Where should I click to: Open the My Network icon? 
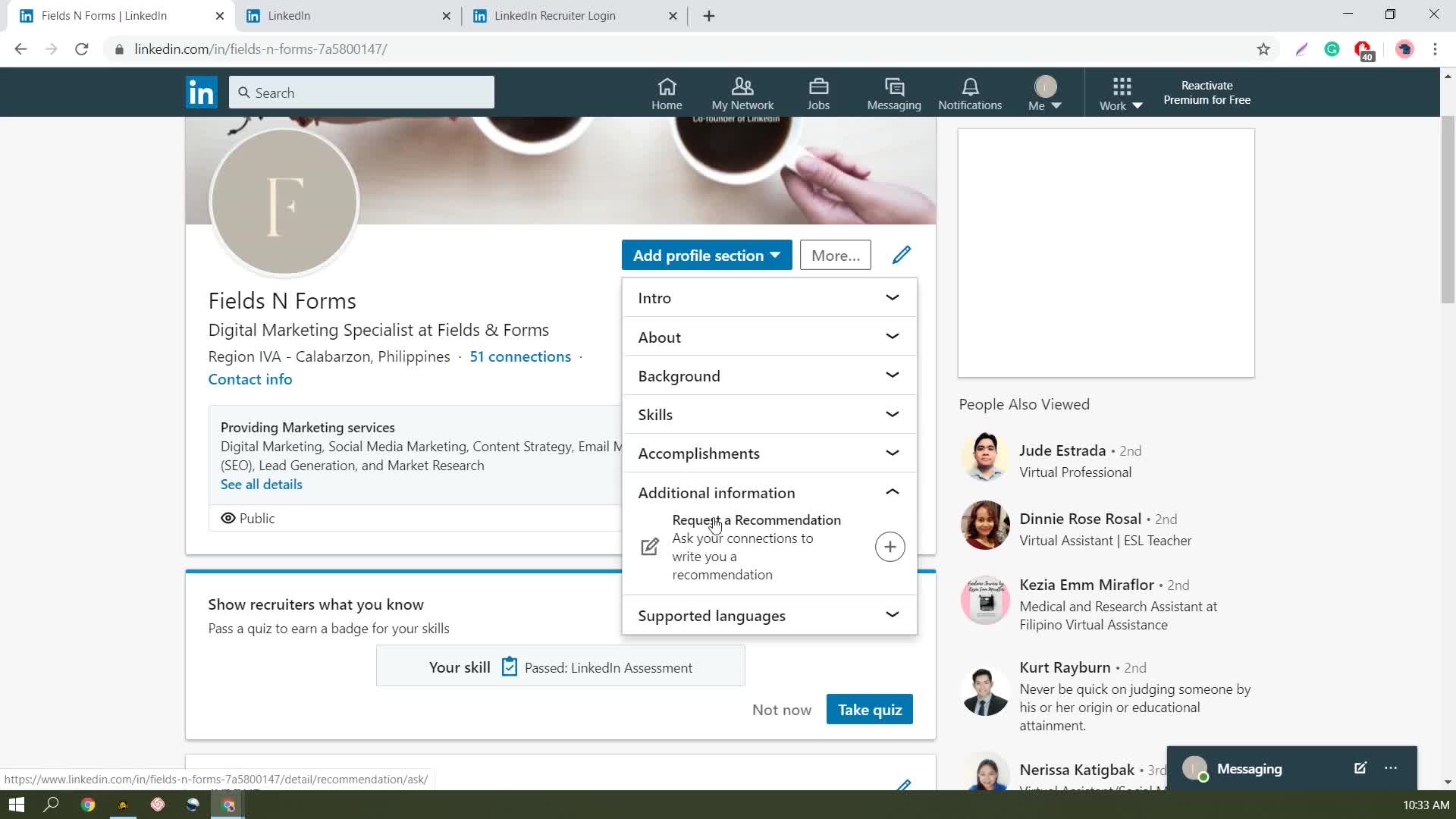(742, 86)
